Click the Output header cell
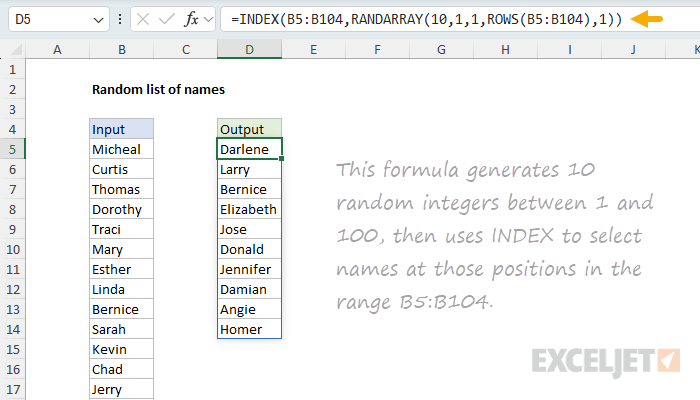Viewport: 700px width, 400px height. [x=250, y=129]
